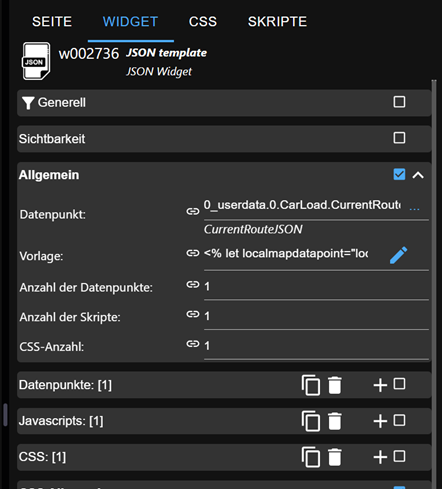
Task: Click the Anzahl der Skripte input field
Action: pos(316,316)
